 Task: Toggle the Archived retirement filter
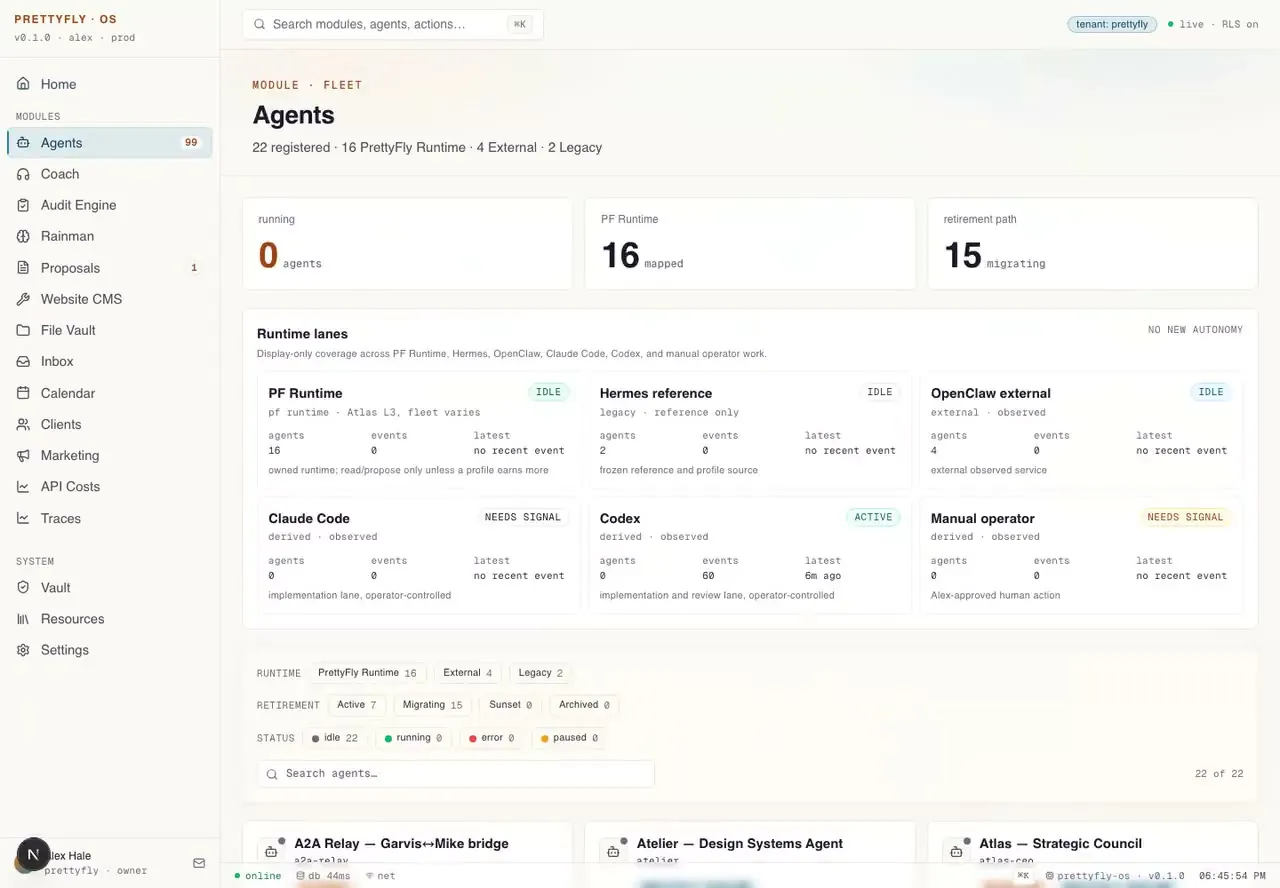click(585, 705)
